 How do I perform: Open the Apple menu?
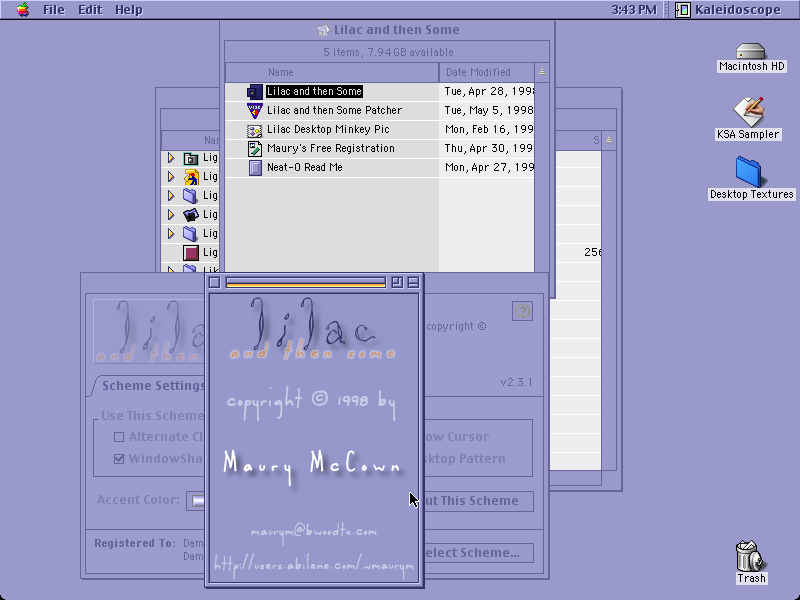[x=22, y=10]
